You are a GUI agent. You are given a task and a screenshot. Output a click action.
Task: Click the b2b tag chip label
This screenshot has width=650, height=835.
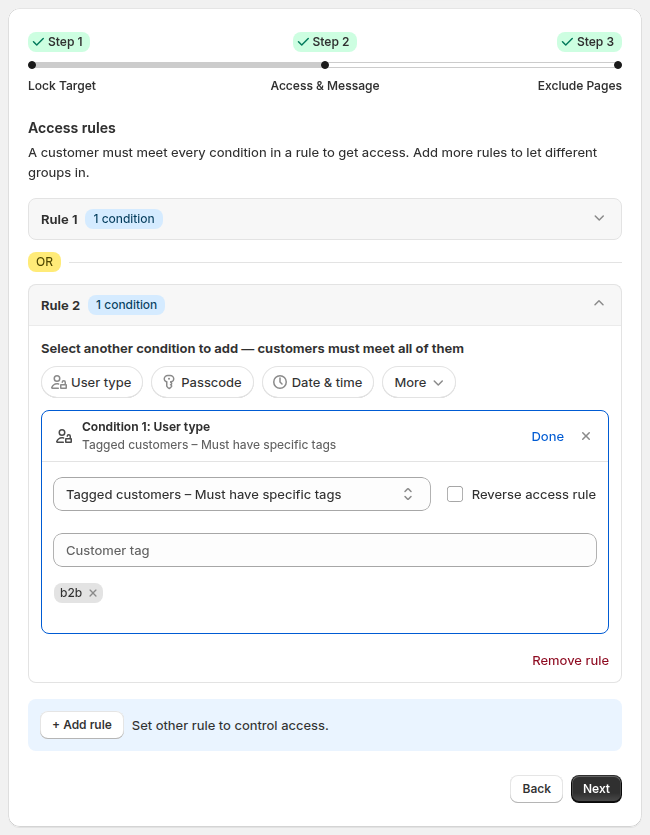[x=71, y=593]
